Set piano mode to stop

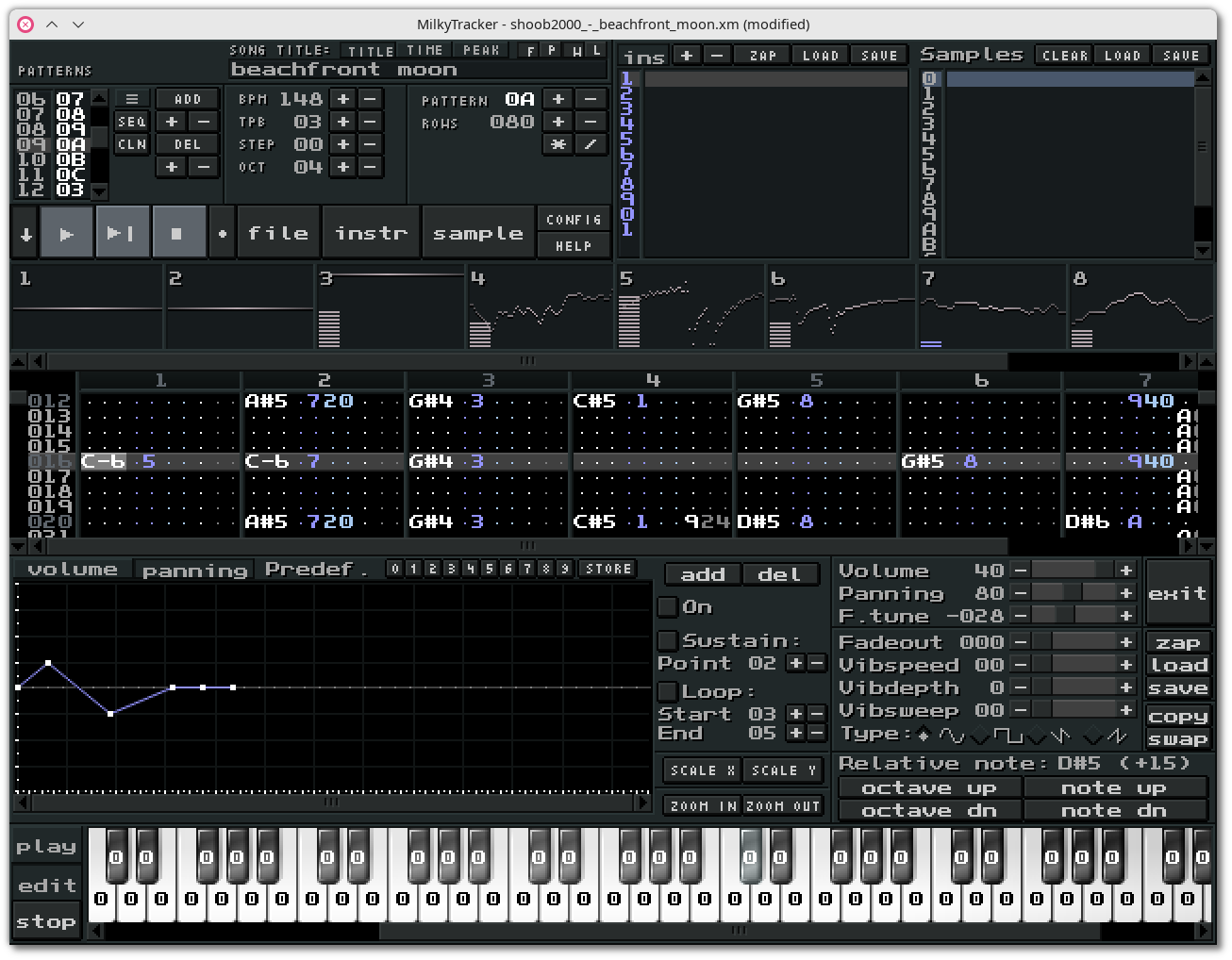click(46, 921)
